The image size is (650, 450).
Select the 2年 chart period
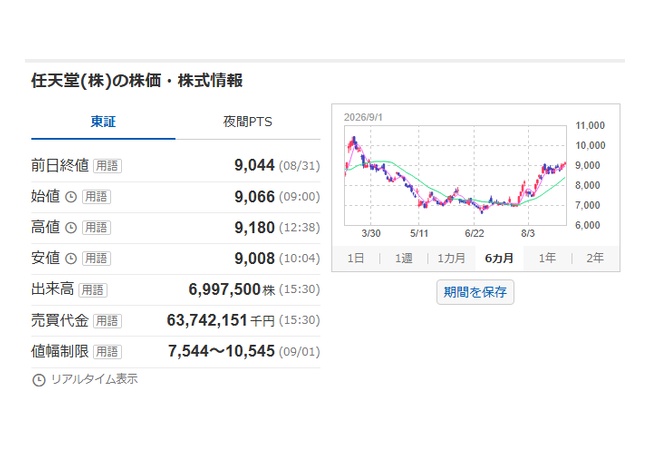click(595, 258)
